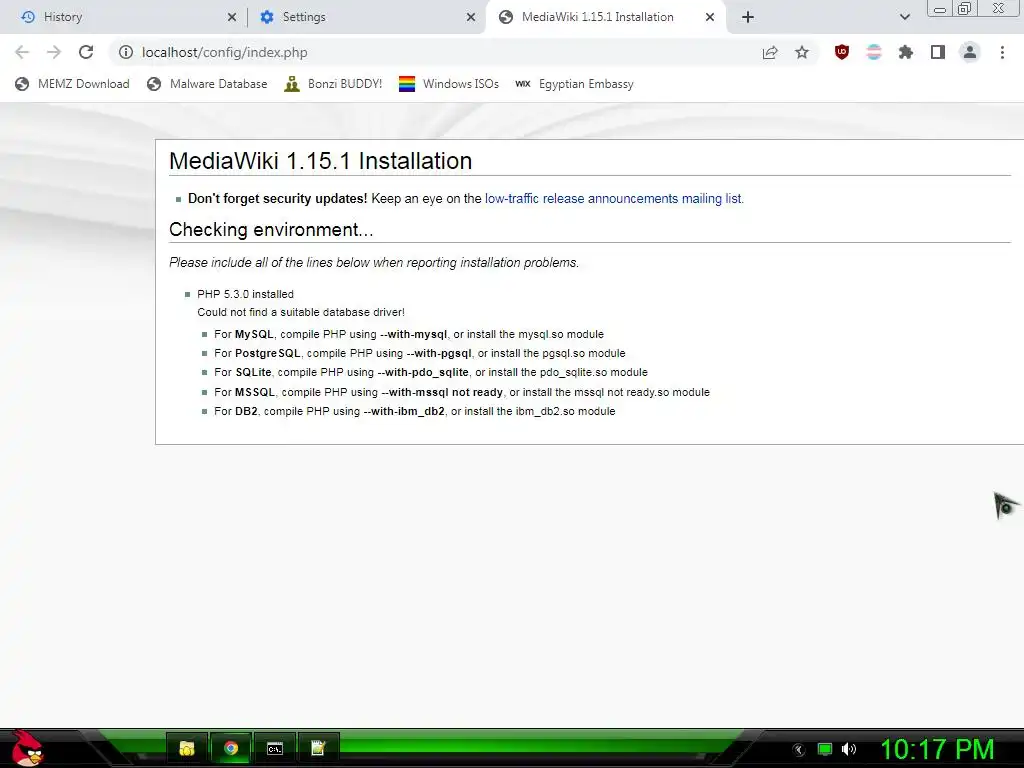Click the 'Checking environment...' heading
Image resolution: width=1024 pixels, height=768 pixels.
click(x=271, y=230)
